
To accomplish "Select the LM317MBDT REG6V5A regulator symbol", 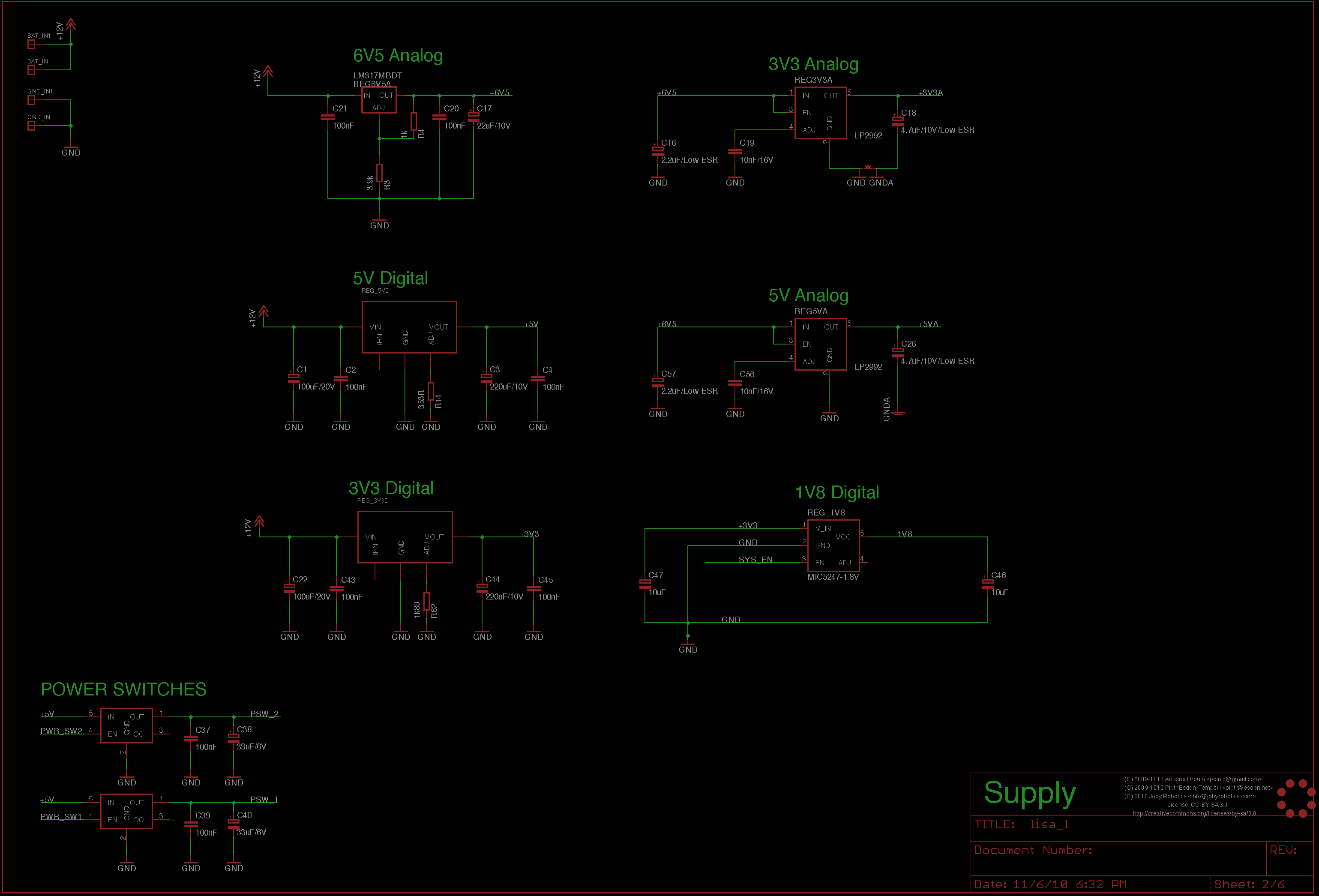I will point(379,100).
